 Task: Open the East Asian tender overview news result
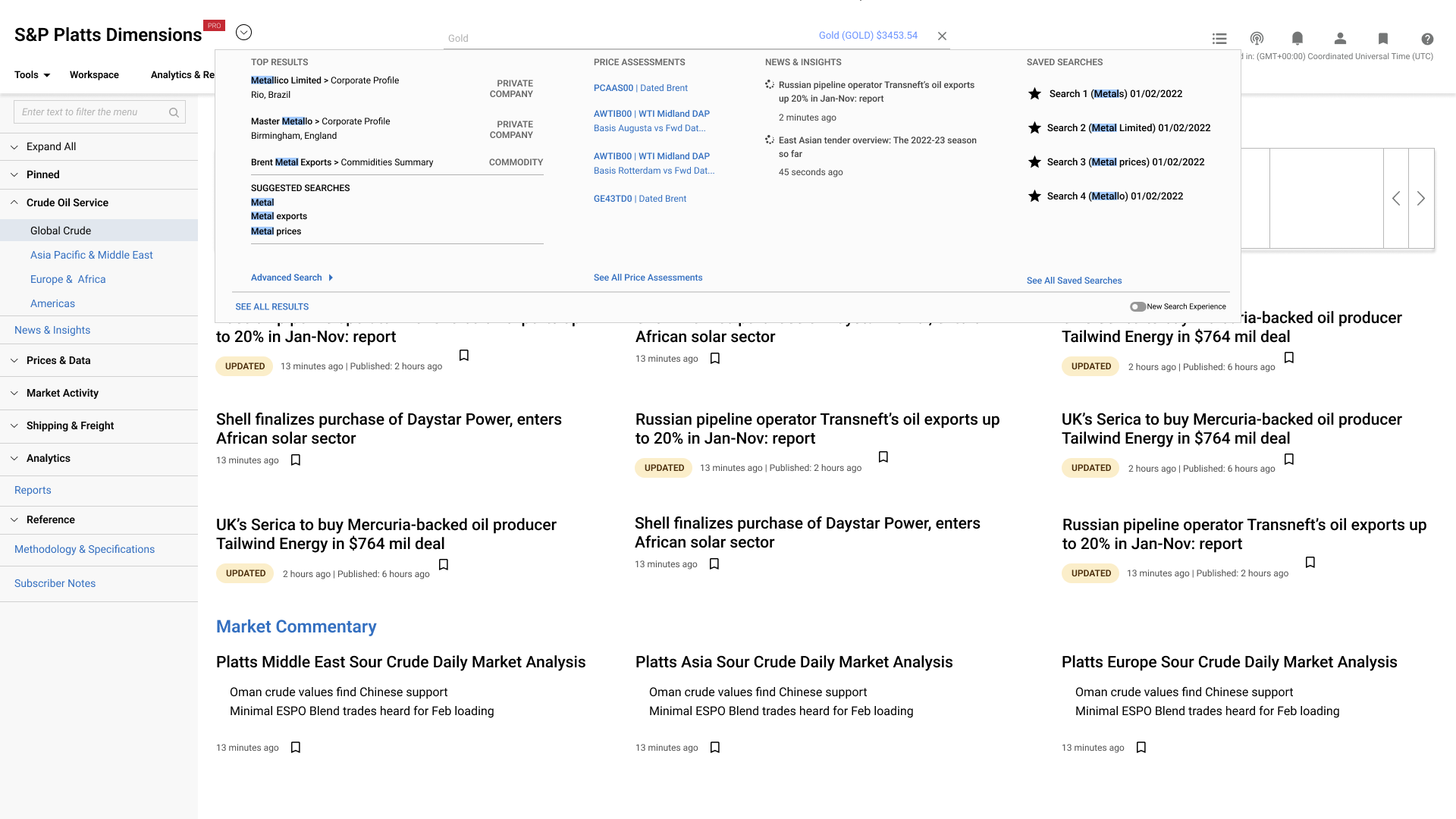[x=877, y=147]
